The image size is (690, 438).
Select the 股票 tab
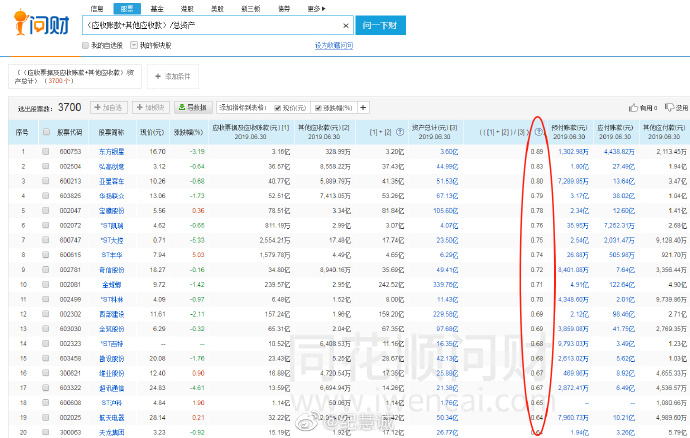(127, 8)
